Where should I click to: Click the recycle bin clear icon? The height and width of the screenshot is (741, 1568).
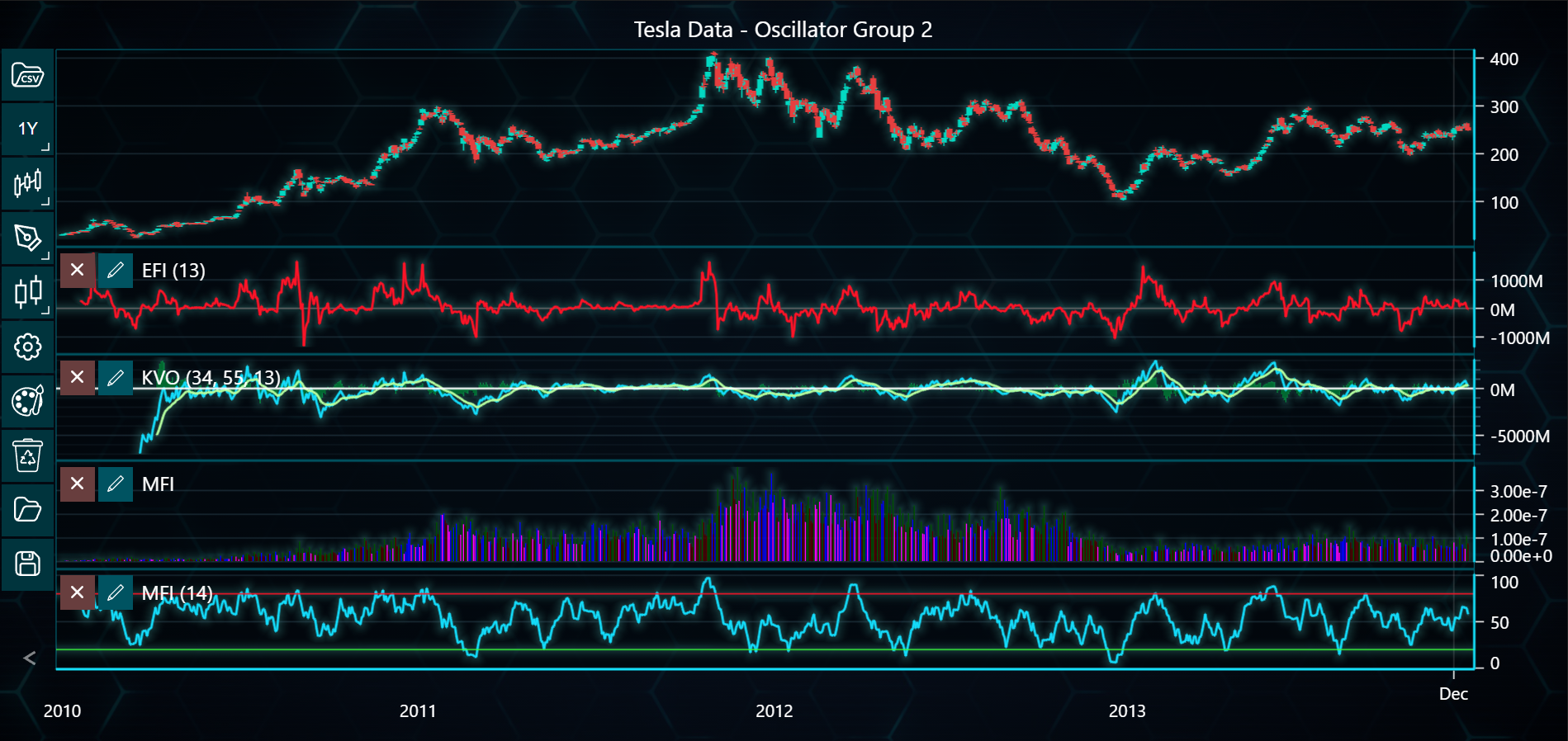(x=27, y=455)
